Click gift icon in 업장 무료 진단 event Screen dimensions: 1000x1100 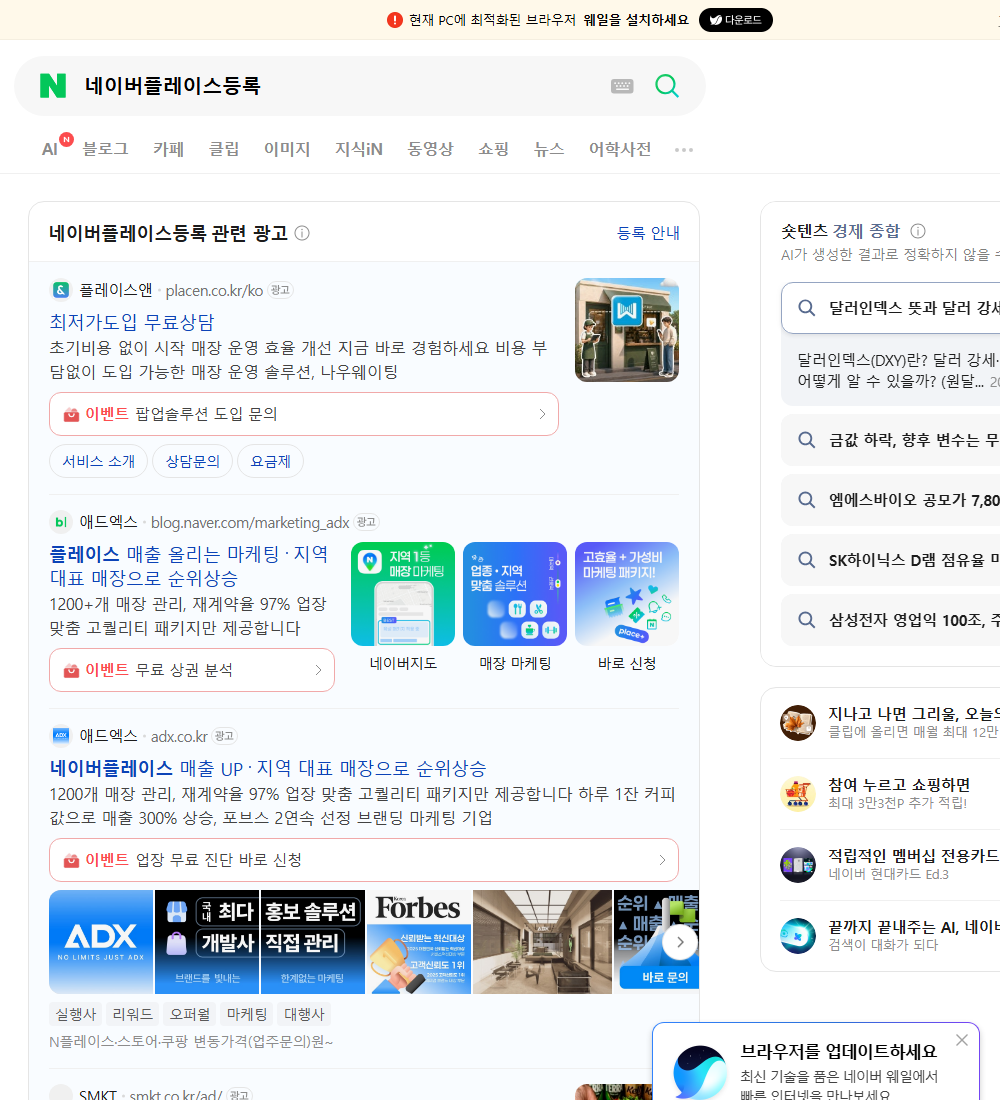pos(71,860)
